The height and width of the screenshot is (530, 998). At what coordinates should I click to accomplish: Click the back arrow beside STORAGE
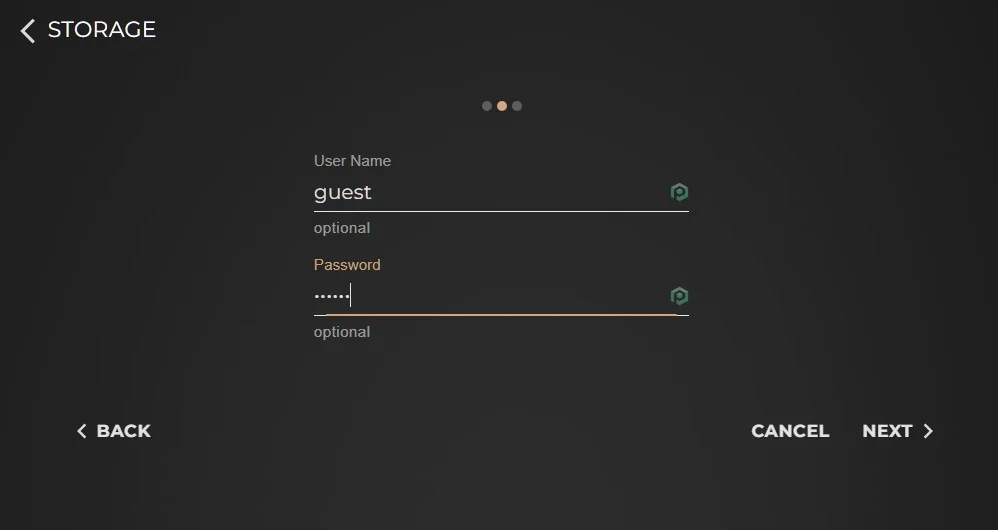pos(27,31)
